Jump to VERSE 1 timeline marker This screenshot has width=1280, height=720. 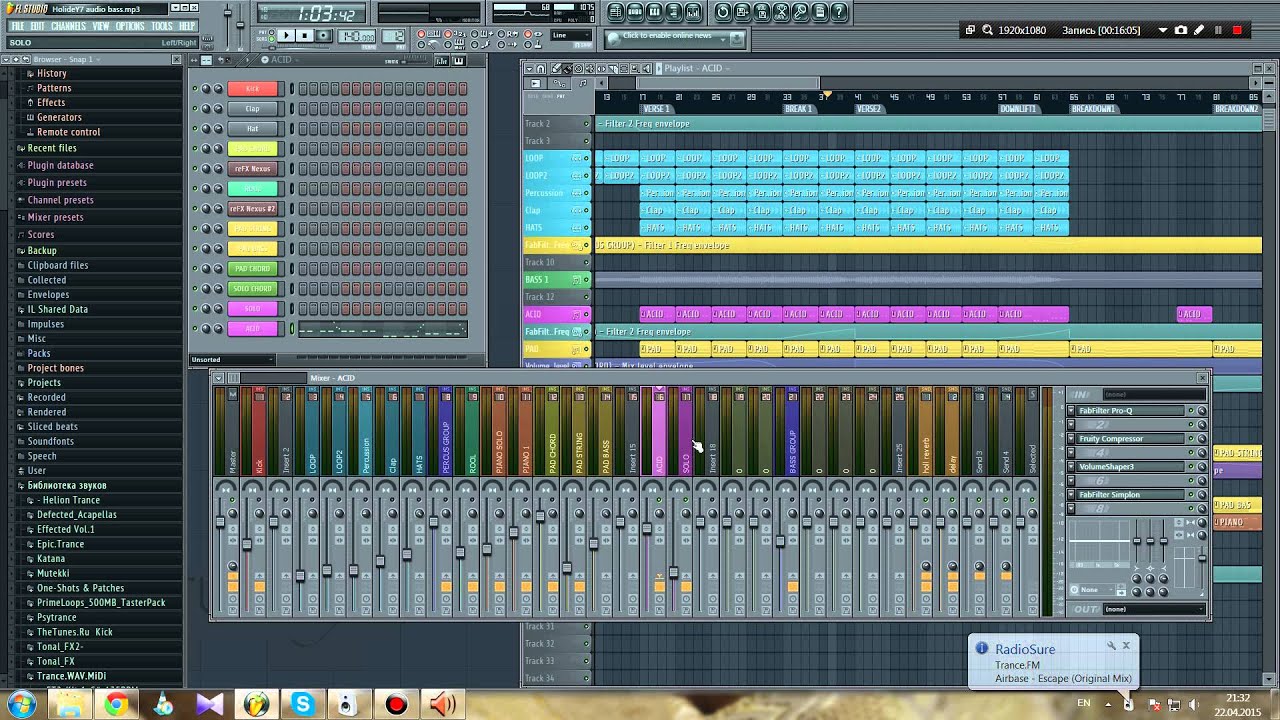(656, 108)
